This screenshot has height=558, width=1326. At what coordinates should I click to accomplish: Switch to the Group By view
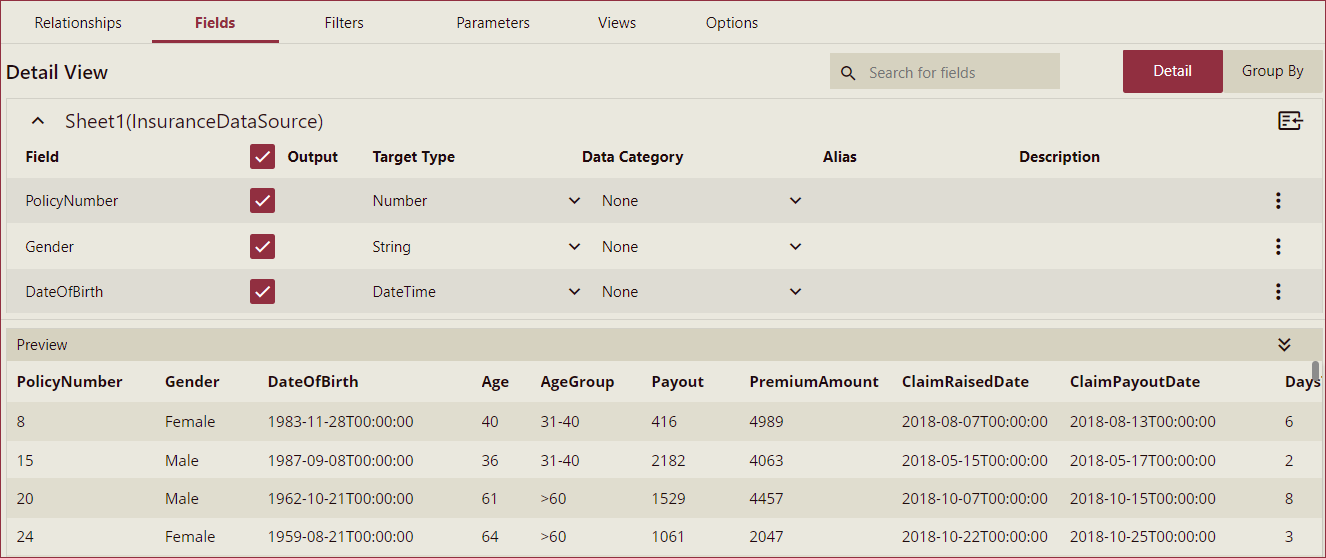coord(1273,71)
